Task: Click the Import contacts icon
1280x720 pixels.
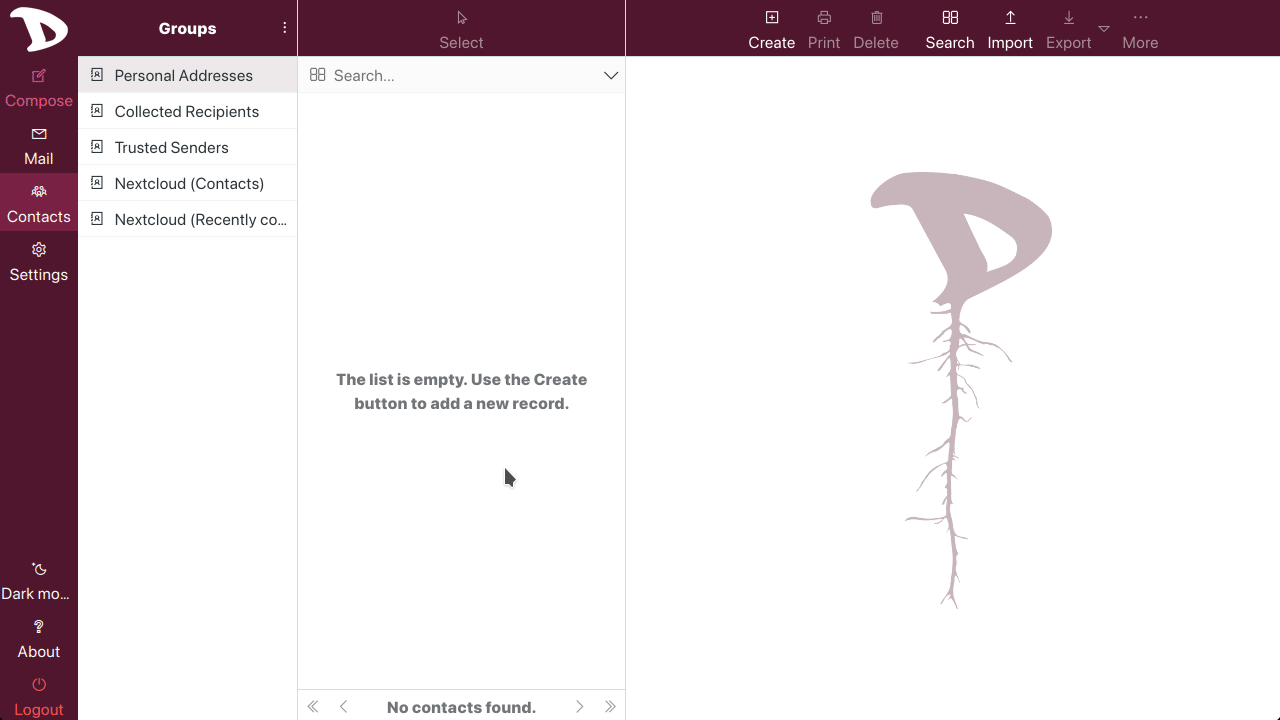Action: (x=1010, y=18)
